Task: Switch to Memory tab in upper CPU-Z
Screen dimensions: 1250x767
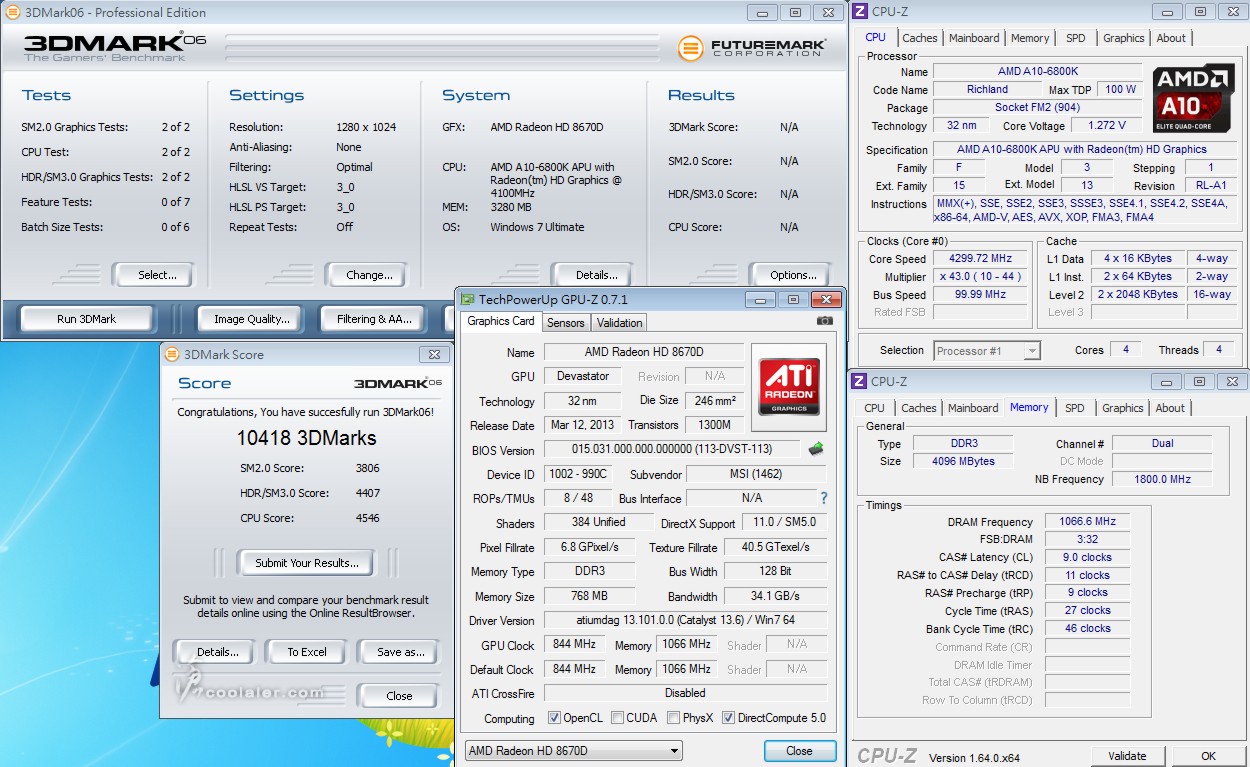Action: [x=1030, y=38]
